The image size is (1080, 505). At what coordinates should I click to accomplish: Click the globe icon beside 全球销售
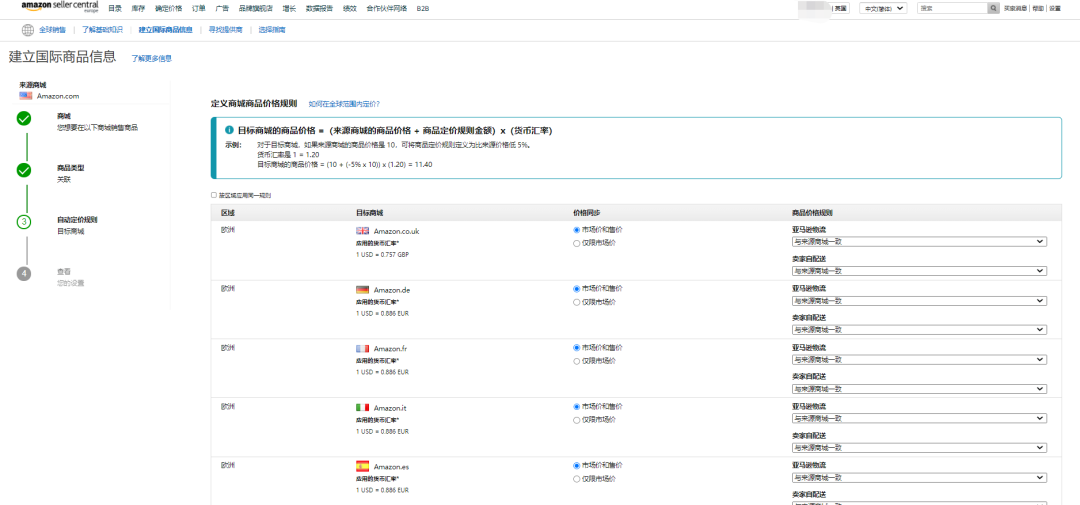coord(28,30)
